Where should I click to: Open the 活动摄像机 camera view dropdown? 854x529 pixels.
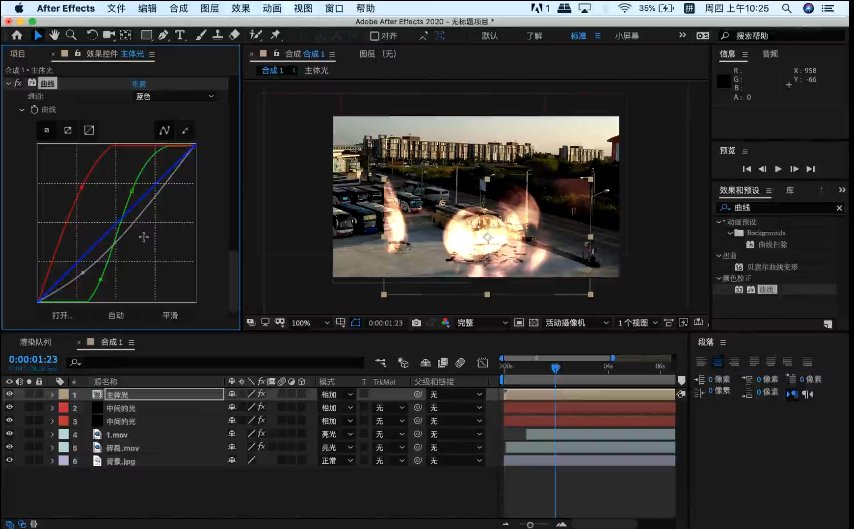coord(577,323)
